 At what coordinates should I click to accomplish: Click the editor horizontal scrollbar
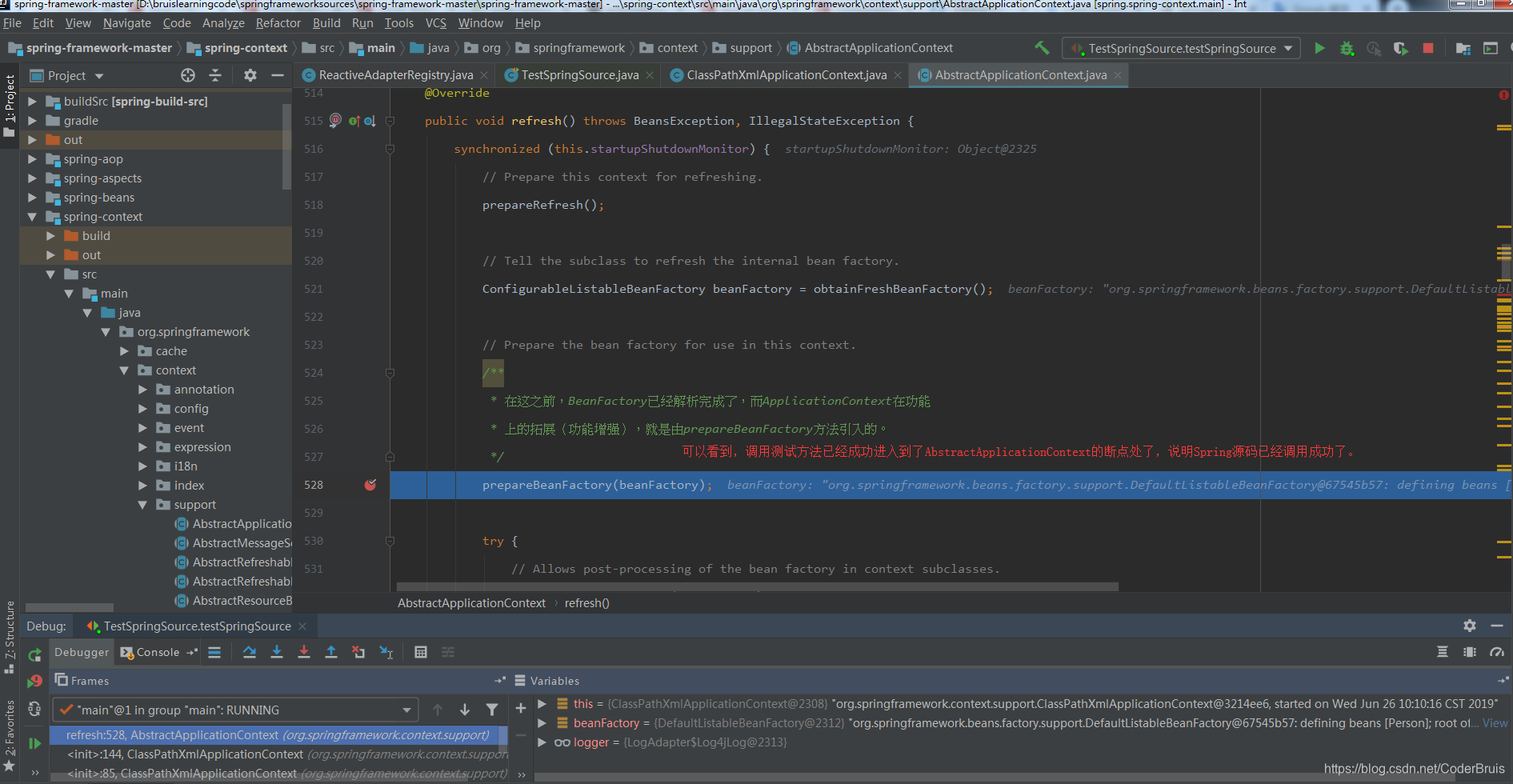[757, 587]
